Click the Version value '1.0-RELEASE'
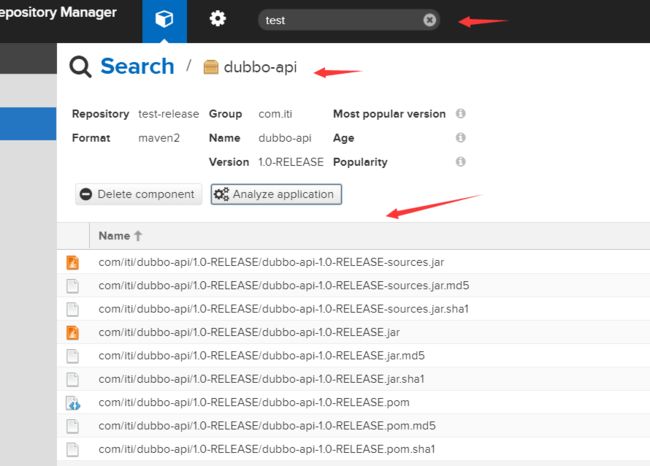Viewport: 650px width, 466px height. (x=291, y=162)
